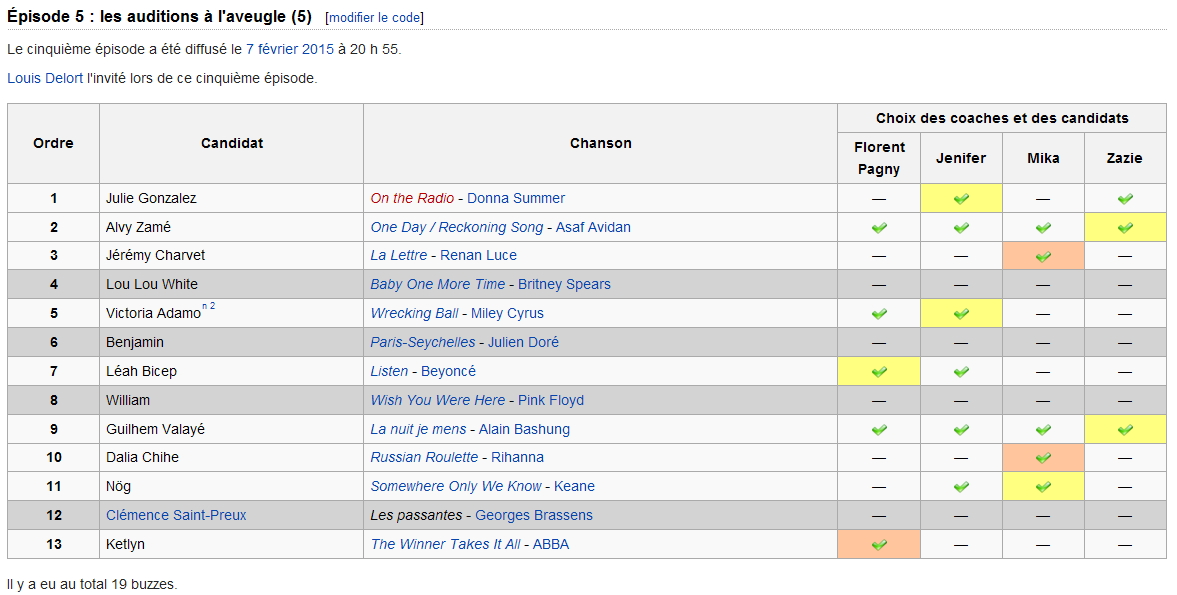This screenshot has height=595, width=1177.
Task: Click Mika's checkmark for Dalia Chihe
Action: click(x=1043, y=458)
